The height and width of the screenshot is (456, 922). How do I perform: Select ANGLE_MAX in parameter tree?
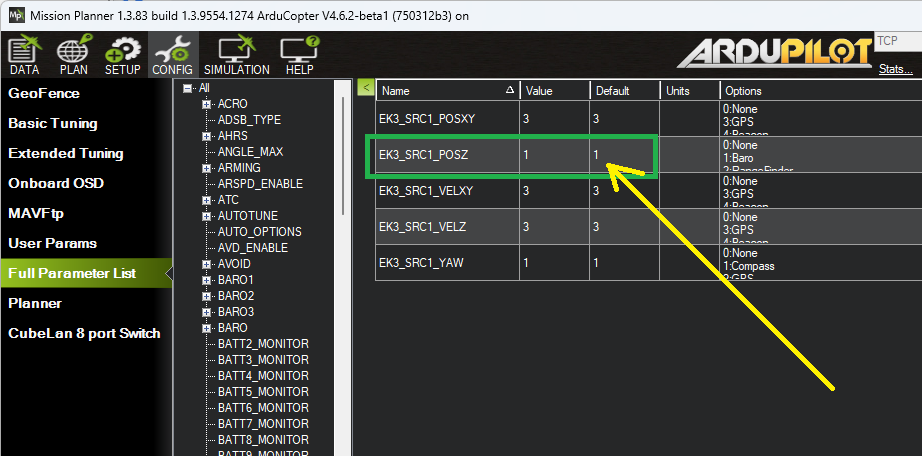pyautogui.click(x=250, y=152)
